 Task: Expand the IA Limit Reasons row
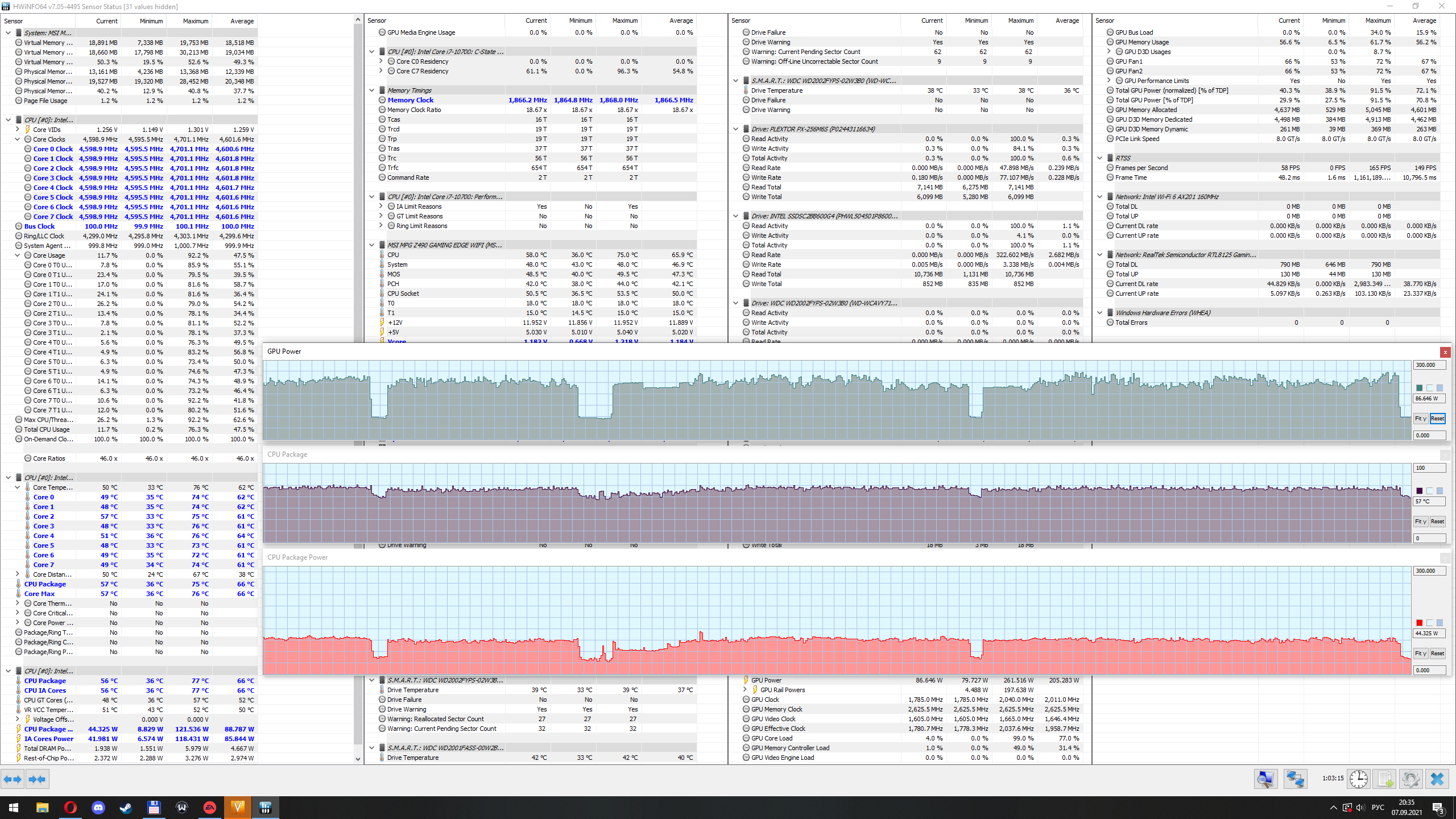click(x=381, y=206)
